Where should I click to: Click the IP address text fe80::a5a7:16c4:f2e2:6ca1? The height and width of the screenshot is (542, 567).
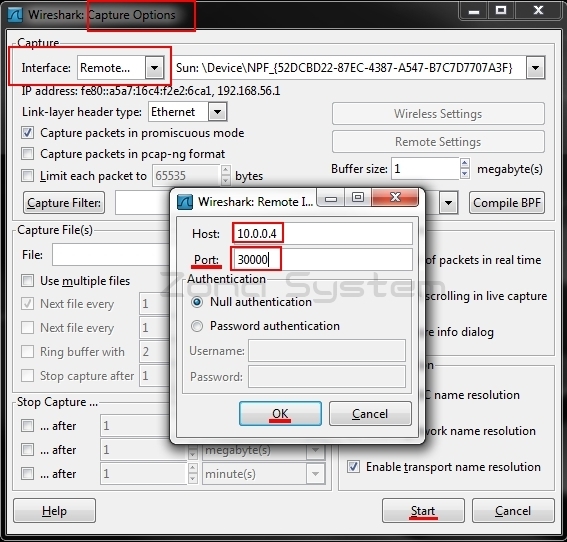coord(146,90)
